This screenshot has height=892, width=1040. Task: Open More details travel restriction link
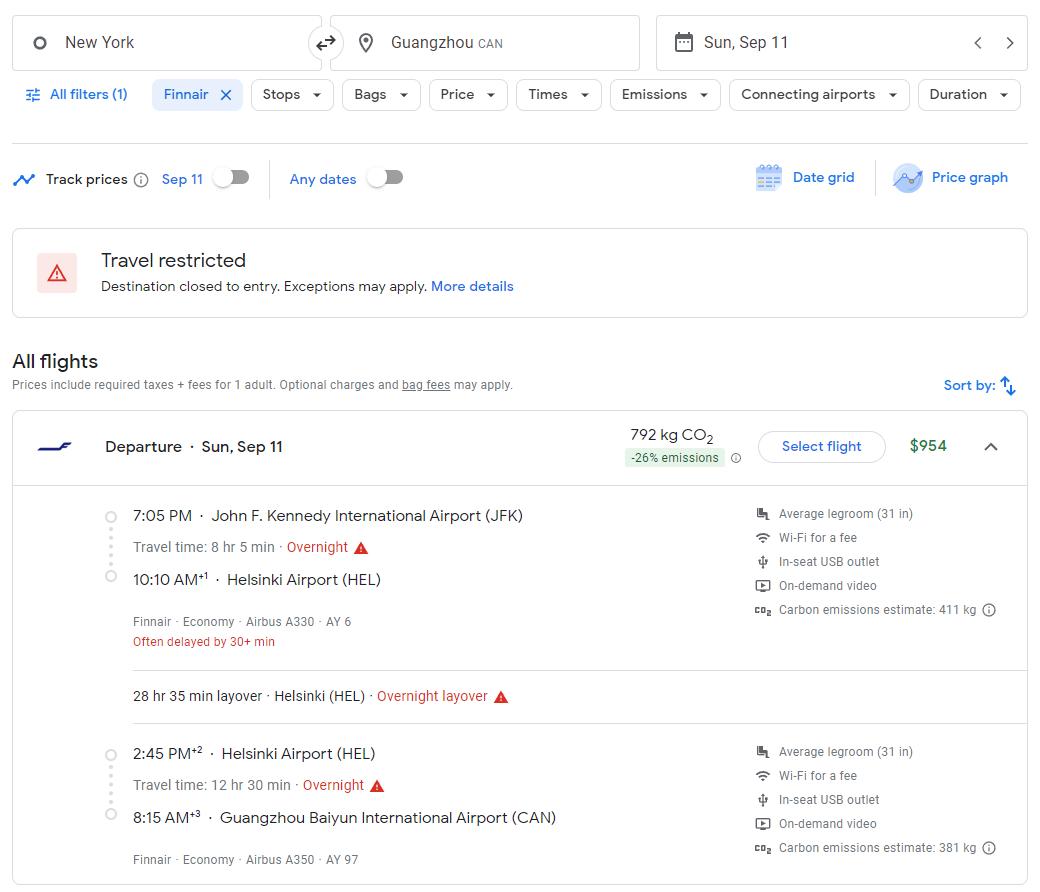[x=472, y=286]
